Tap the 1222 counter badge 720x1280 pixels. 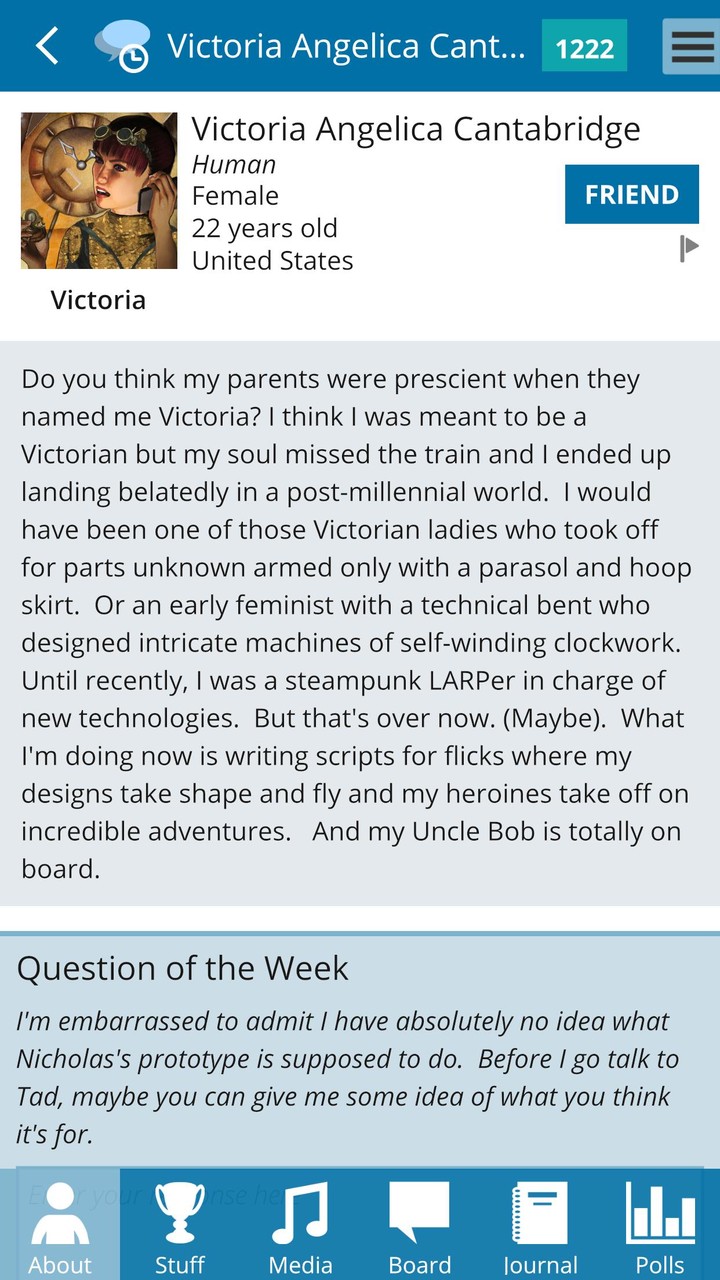point(584,47)
